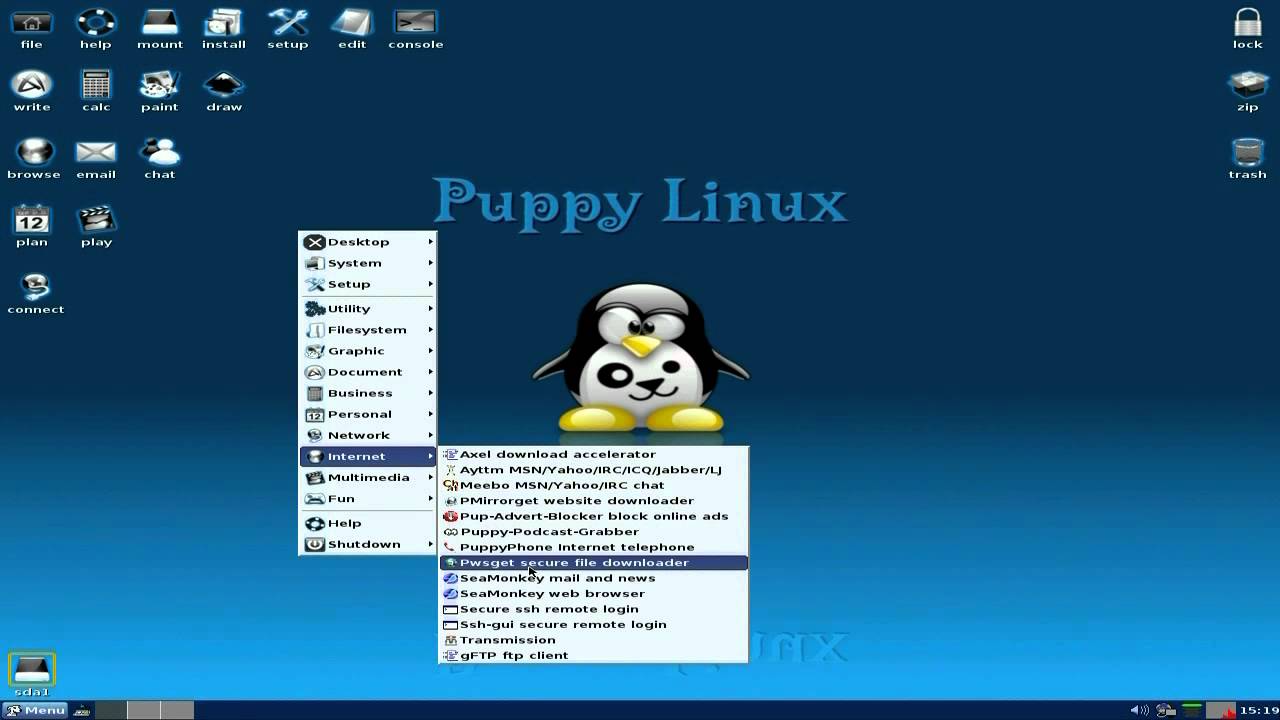Launch the paint desktop icon
The width and height of the screenshot is (1280, 720).
160,91
